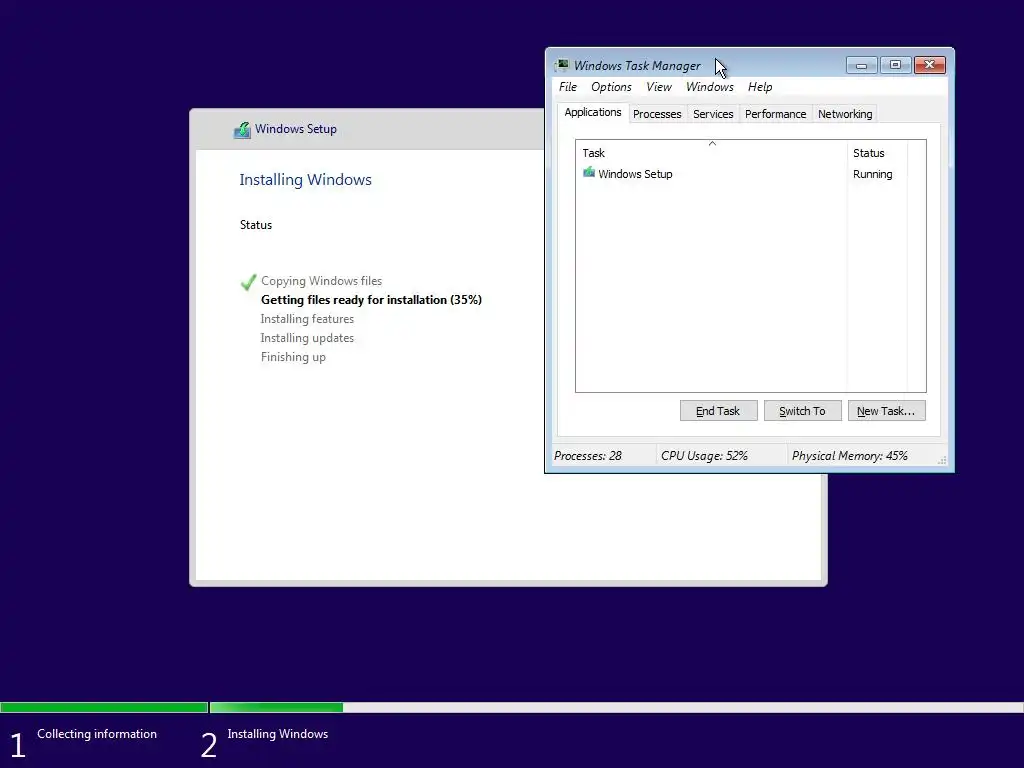Click the Running status cell

[x=872, y=174]
